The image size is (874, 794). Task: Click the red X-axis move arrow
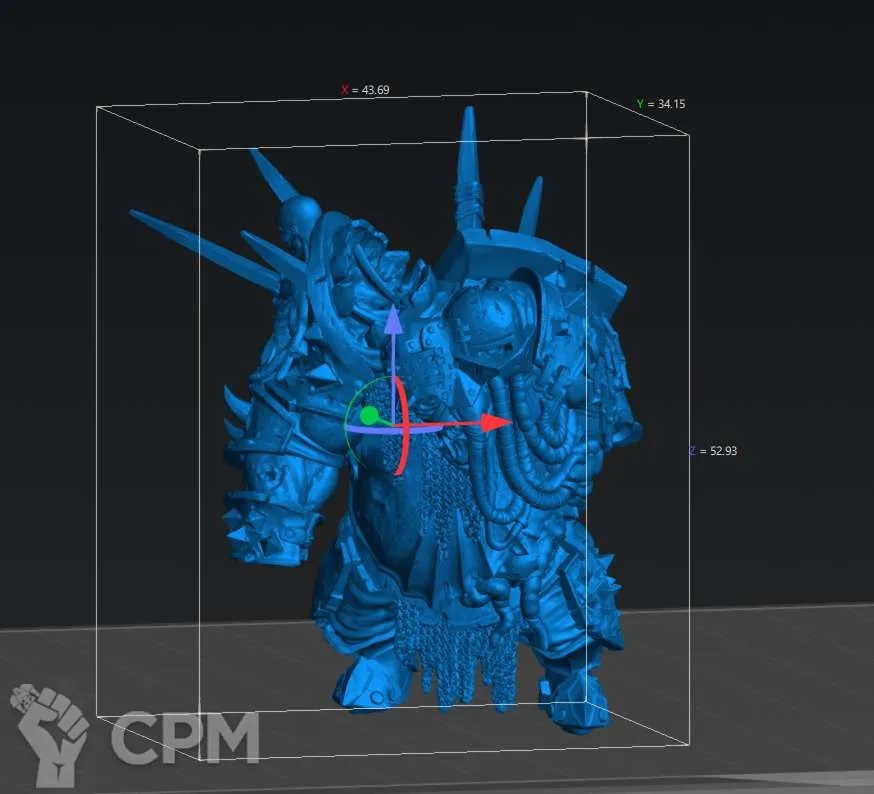point(495,423)
